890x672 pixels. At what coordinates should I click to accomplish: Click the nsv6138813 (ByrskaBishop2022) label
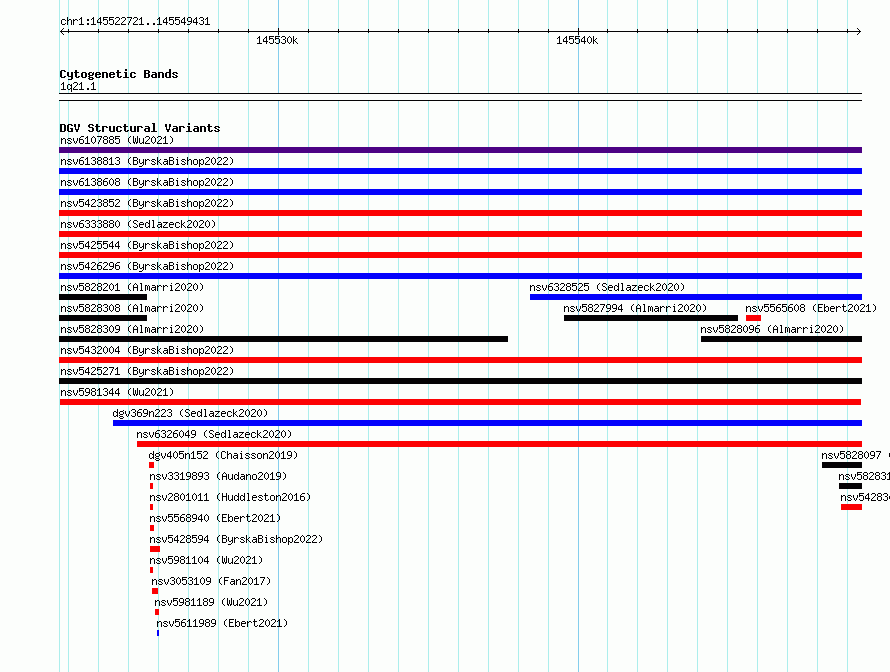(x=147, y=161)
